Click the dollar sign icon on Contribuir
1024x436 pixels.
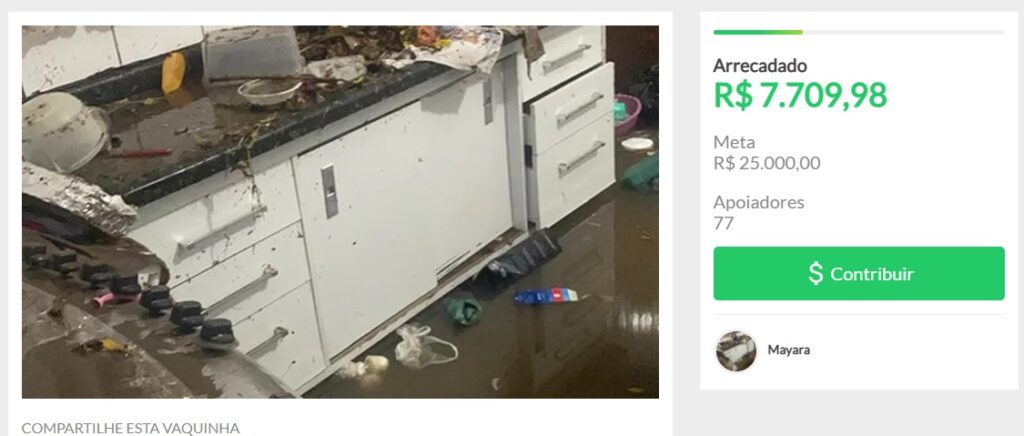[x=816, y=273]
